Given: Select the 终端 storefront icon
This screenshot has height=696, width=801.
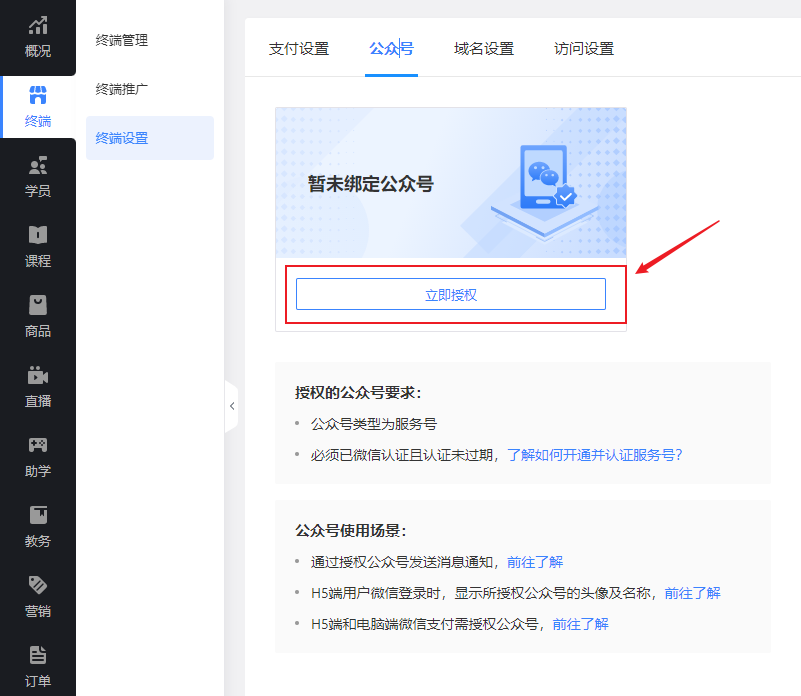Looking at the screenshot, I should point(38,95).
